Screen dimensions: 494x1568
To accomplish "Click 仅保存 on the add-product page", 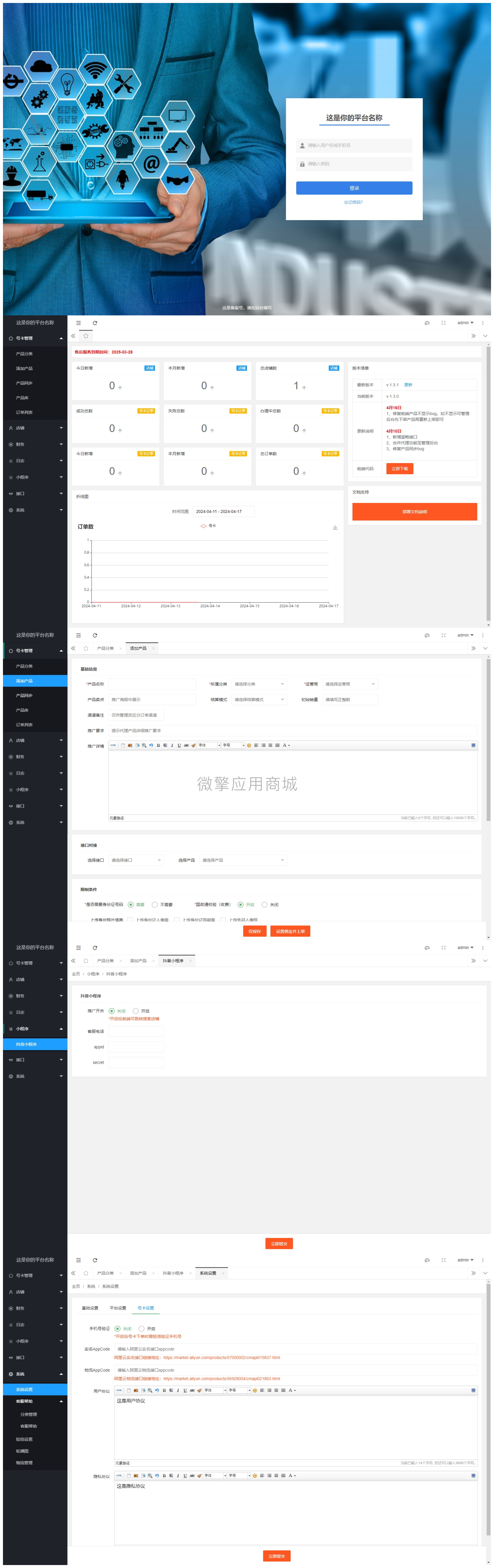I will click(x=255, y=931).
